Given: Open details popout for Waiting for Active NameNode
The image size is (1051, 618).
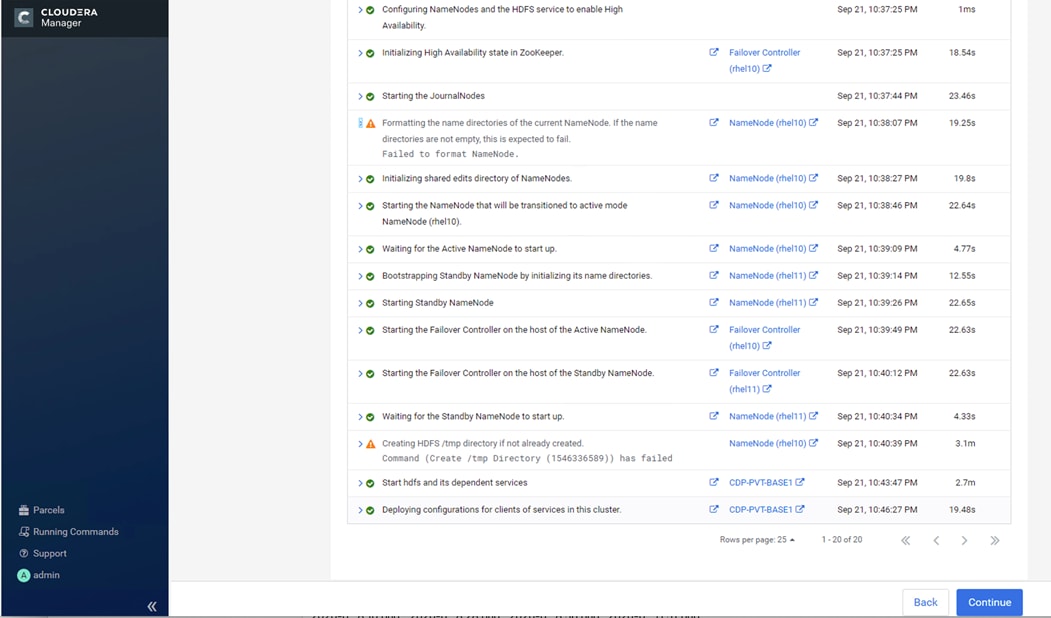Looking at the screenshot, I should coord(714,248).
